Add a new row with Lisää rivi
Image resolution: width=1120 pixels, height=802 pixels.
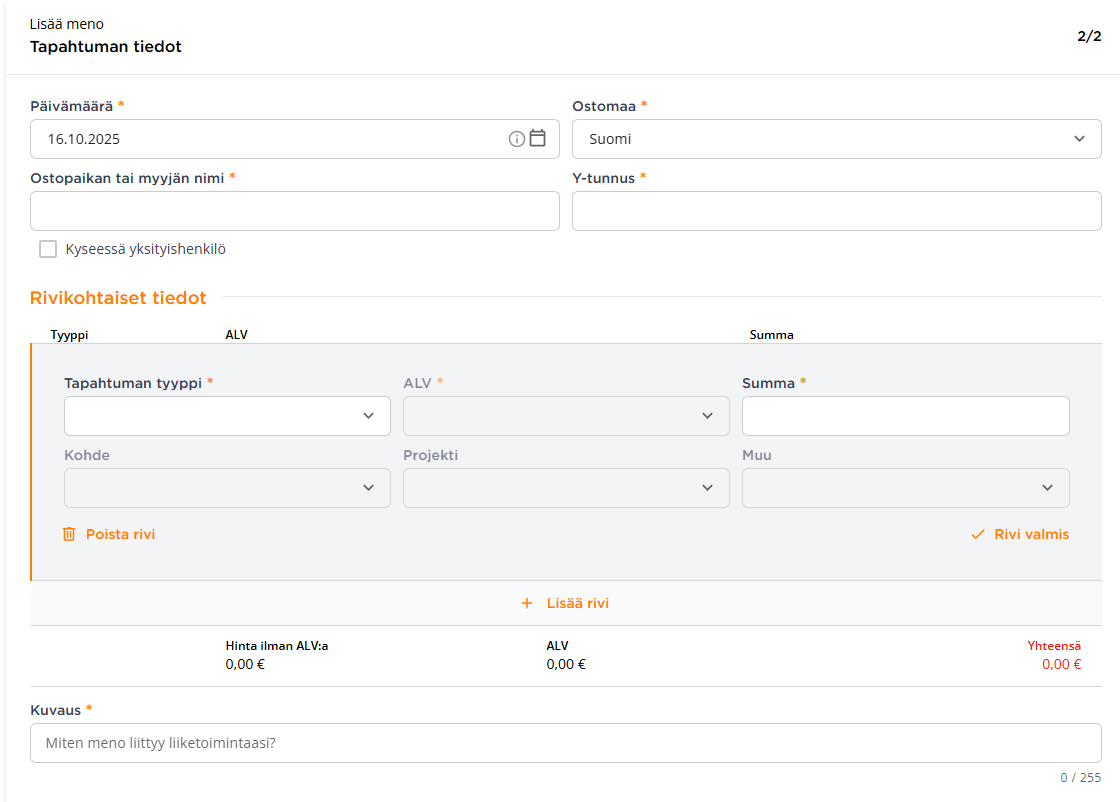click(577, 603)
